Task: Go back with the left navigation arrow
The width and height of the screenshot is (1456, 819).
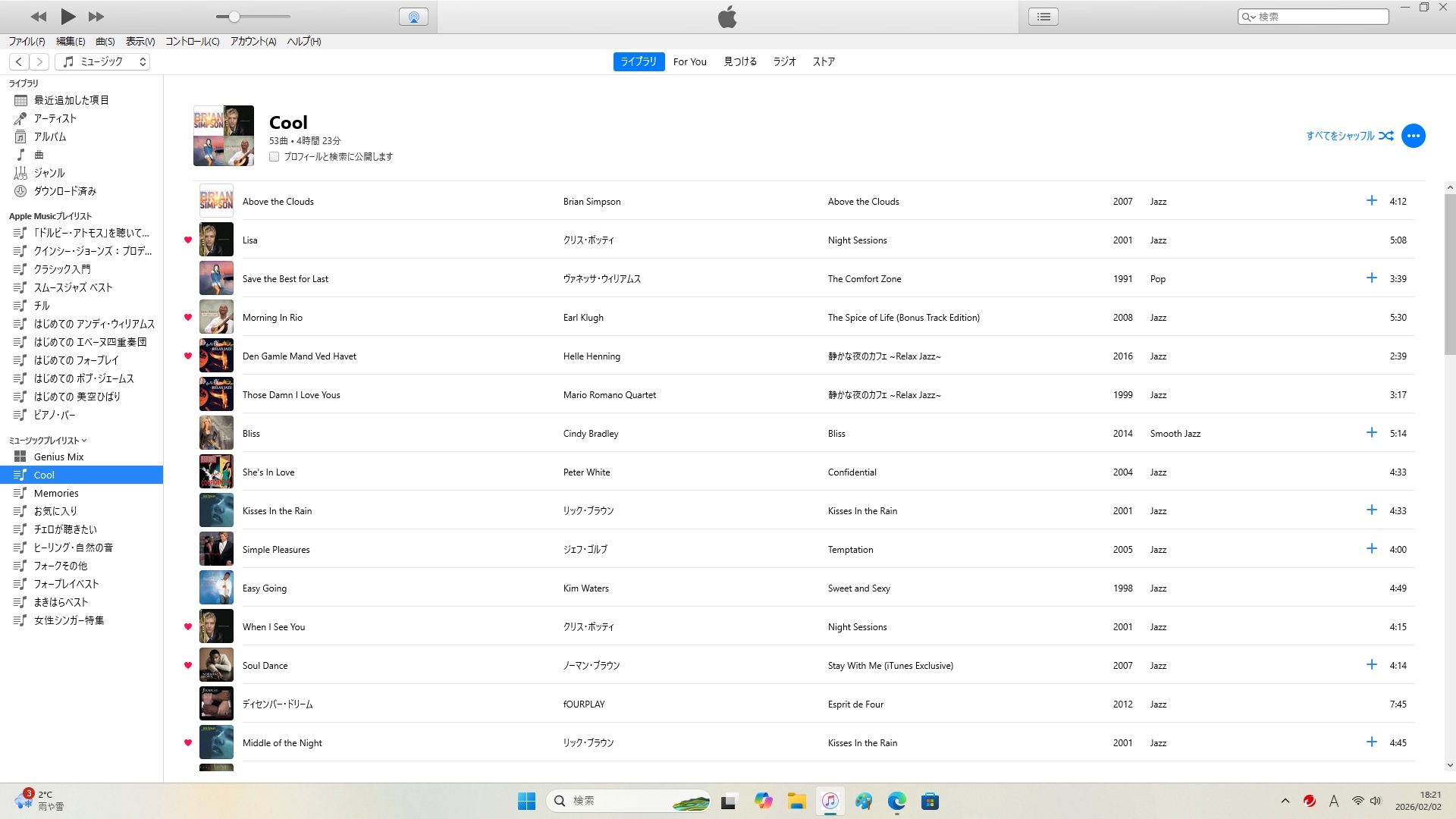Action: coord(19,61)
